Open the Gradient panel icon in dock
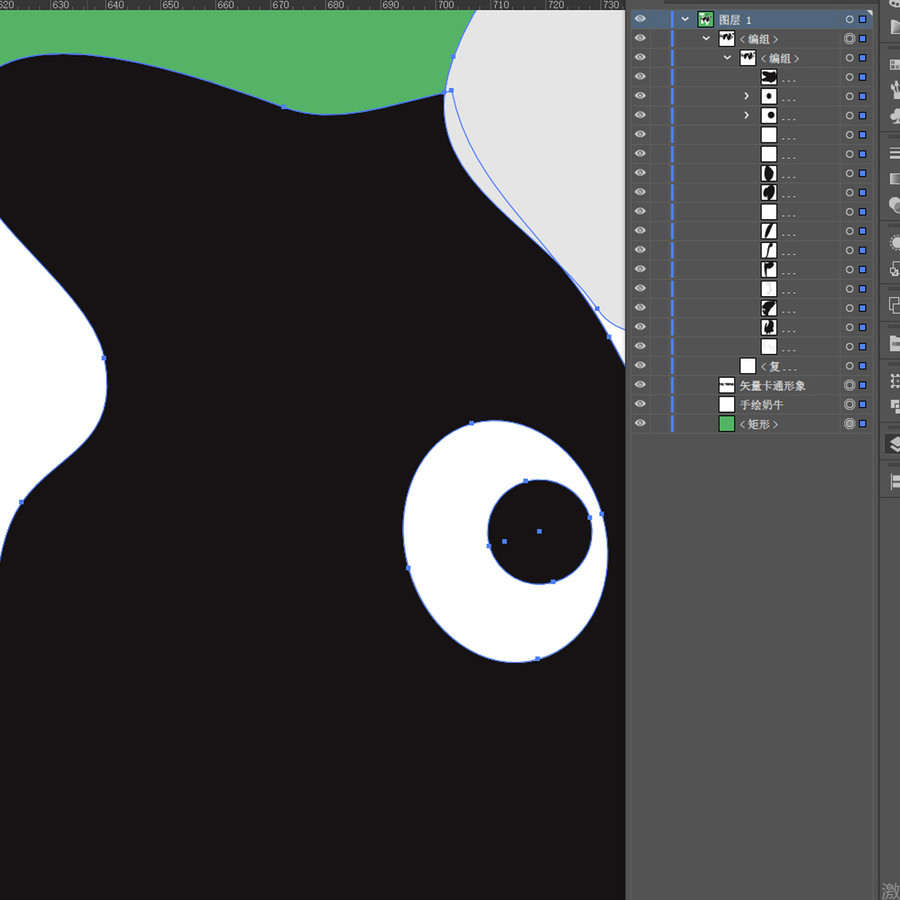The width and height of the screenshot is (900, 900). [894, 179]
